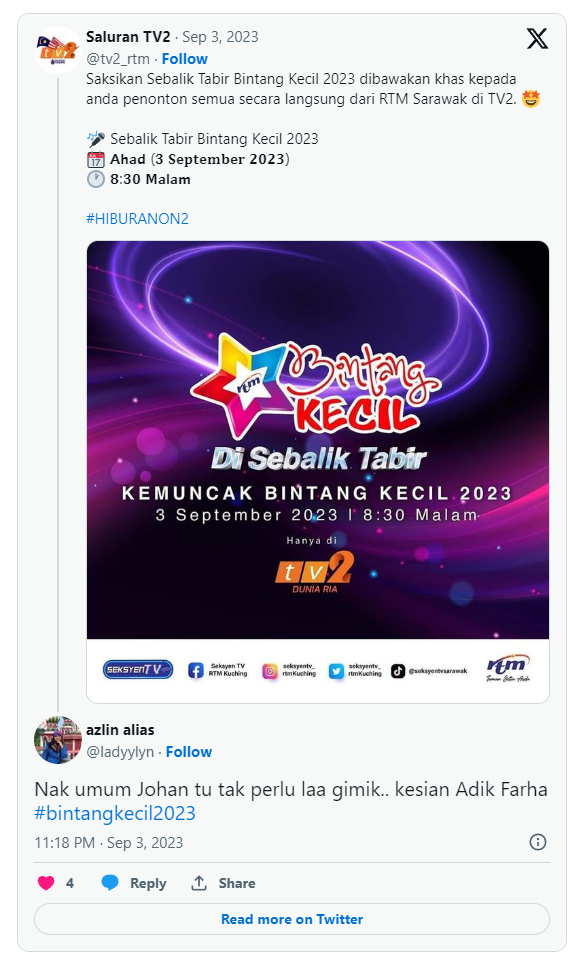Click the Sep 3, 2023 header date

220,37
